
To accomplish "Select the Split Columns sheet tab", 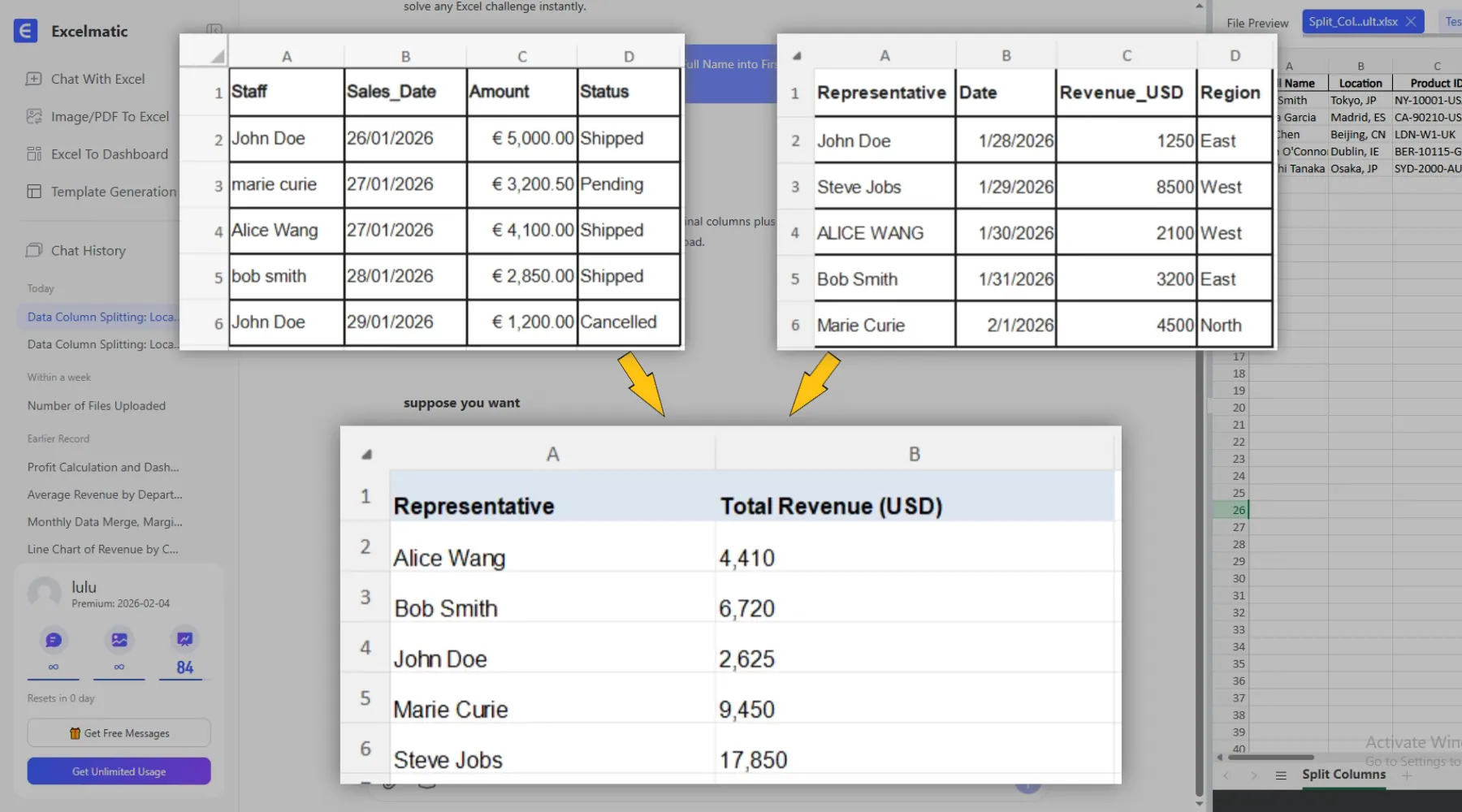I will [x=1343, y=775].
